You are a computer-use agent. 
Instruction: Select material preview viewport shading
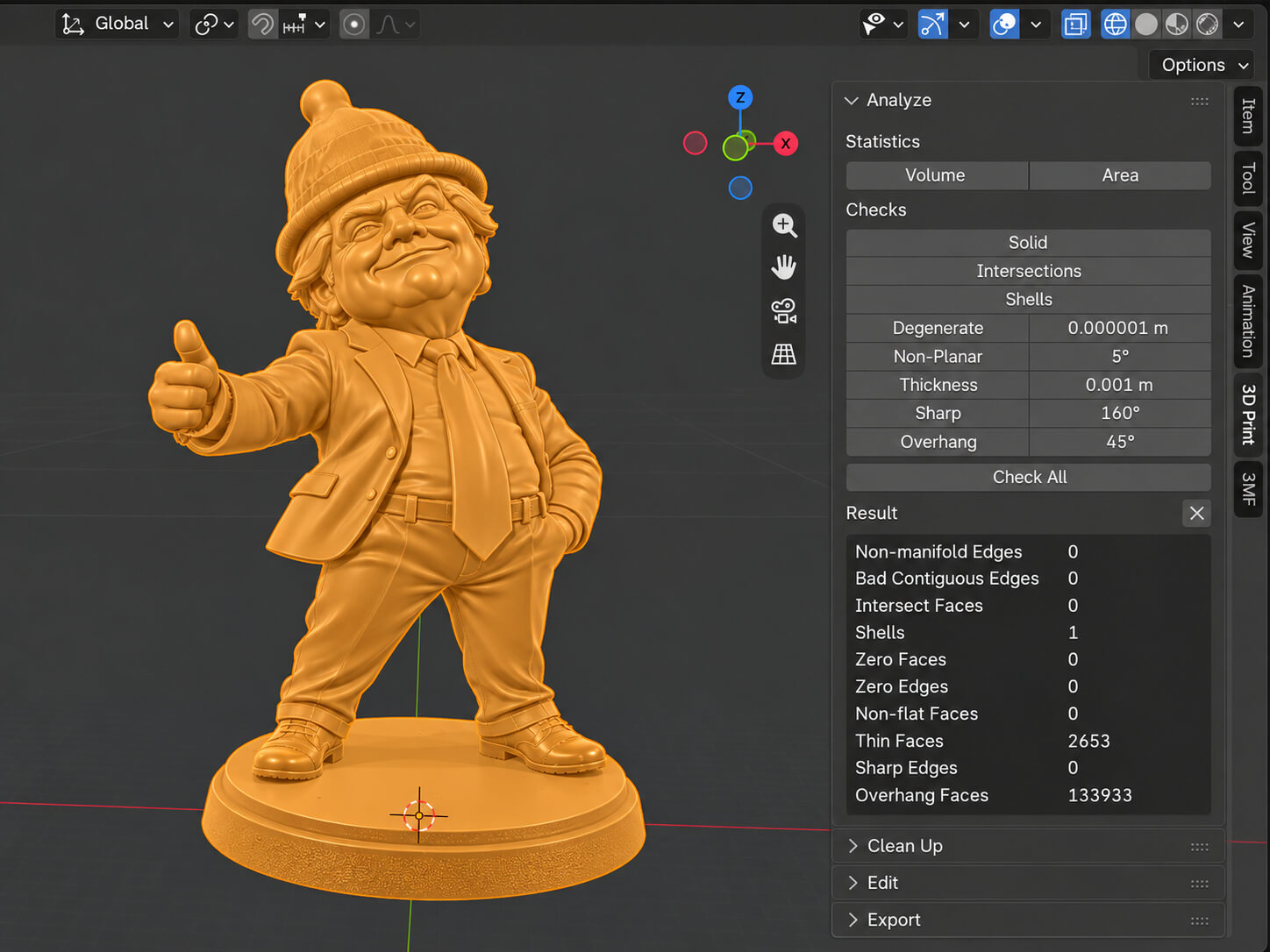(1177, 24)
